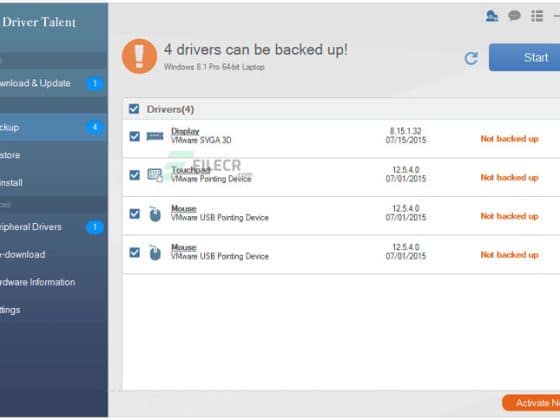Image resolution: width=560 pixels, height=420 pixels.
Task: Open the Settings sidebar item
Action: (x=54, y=310)
